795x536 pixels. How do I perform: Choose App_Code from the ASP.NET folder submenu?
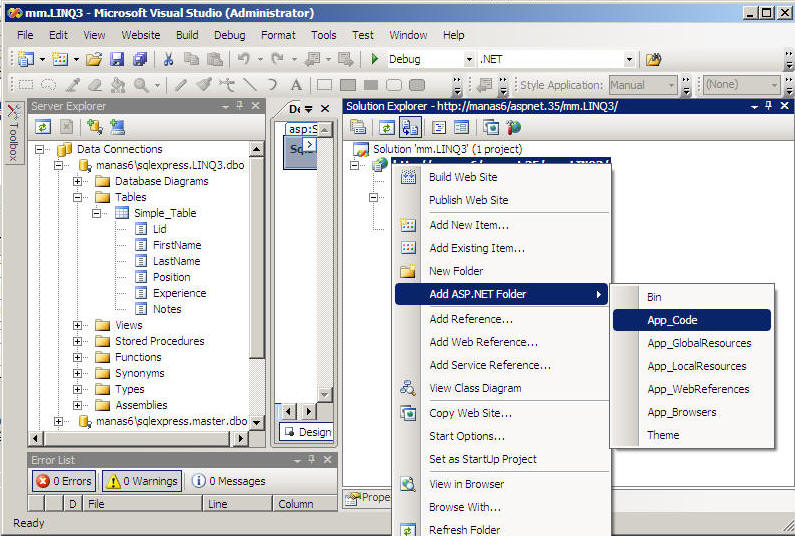pyautogui.click(x=692, y=320)
